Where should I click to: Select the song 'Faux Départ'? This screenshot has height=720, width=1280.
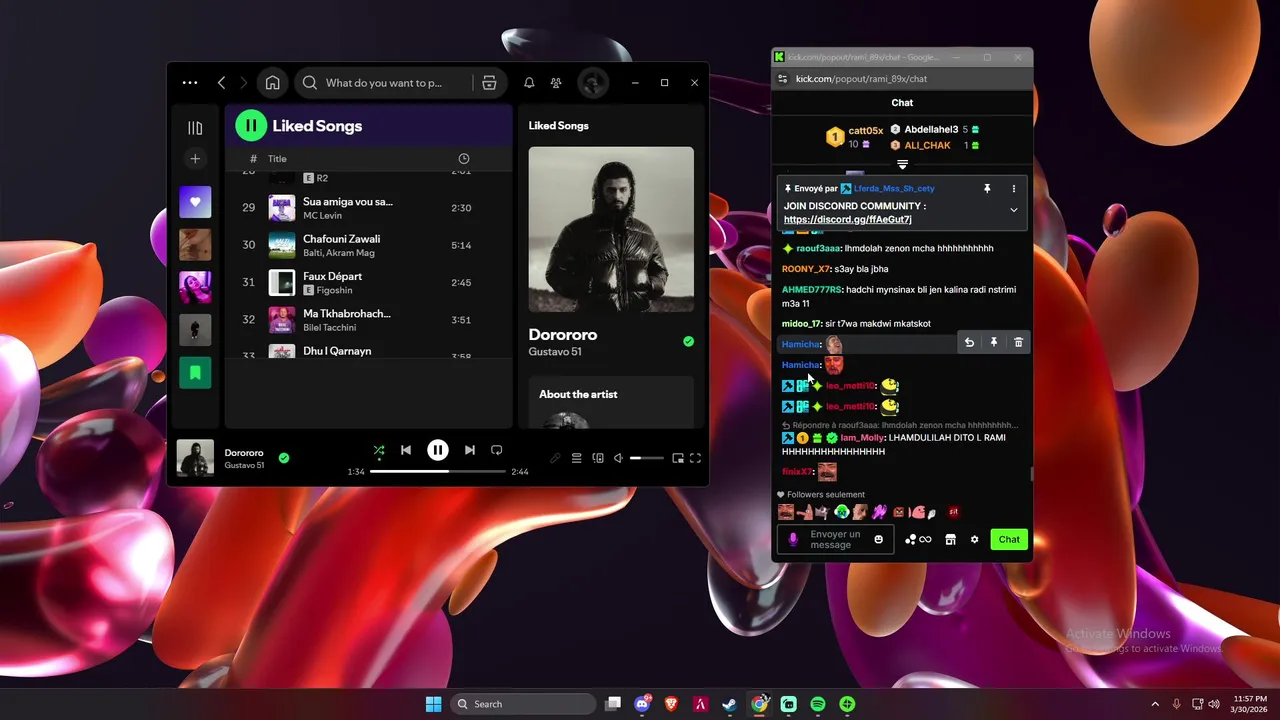click(x=332, y=276)
